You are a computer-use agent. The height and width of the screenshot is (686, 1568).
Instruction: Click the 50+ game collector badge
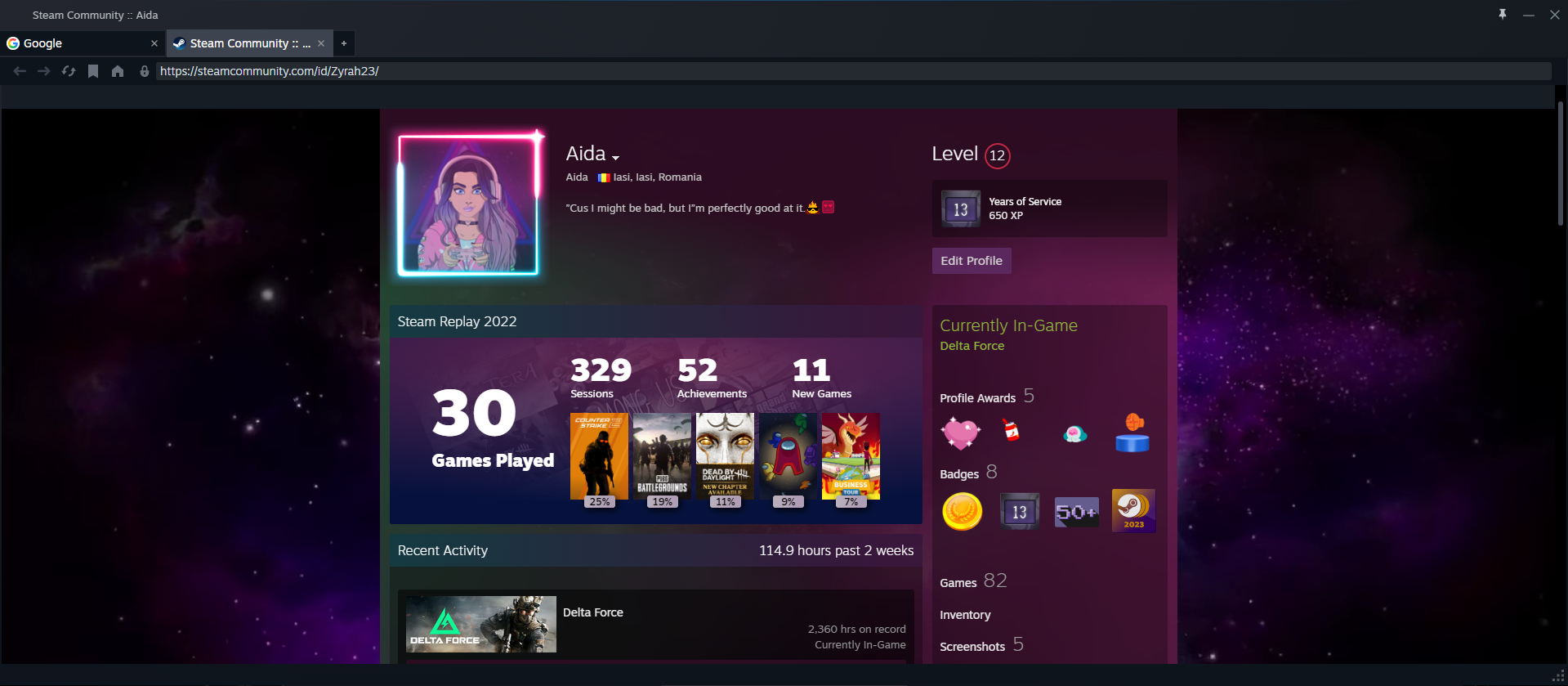pyautogui.click(x=1077, y=513)
